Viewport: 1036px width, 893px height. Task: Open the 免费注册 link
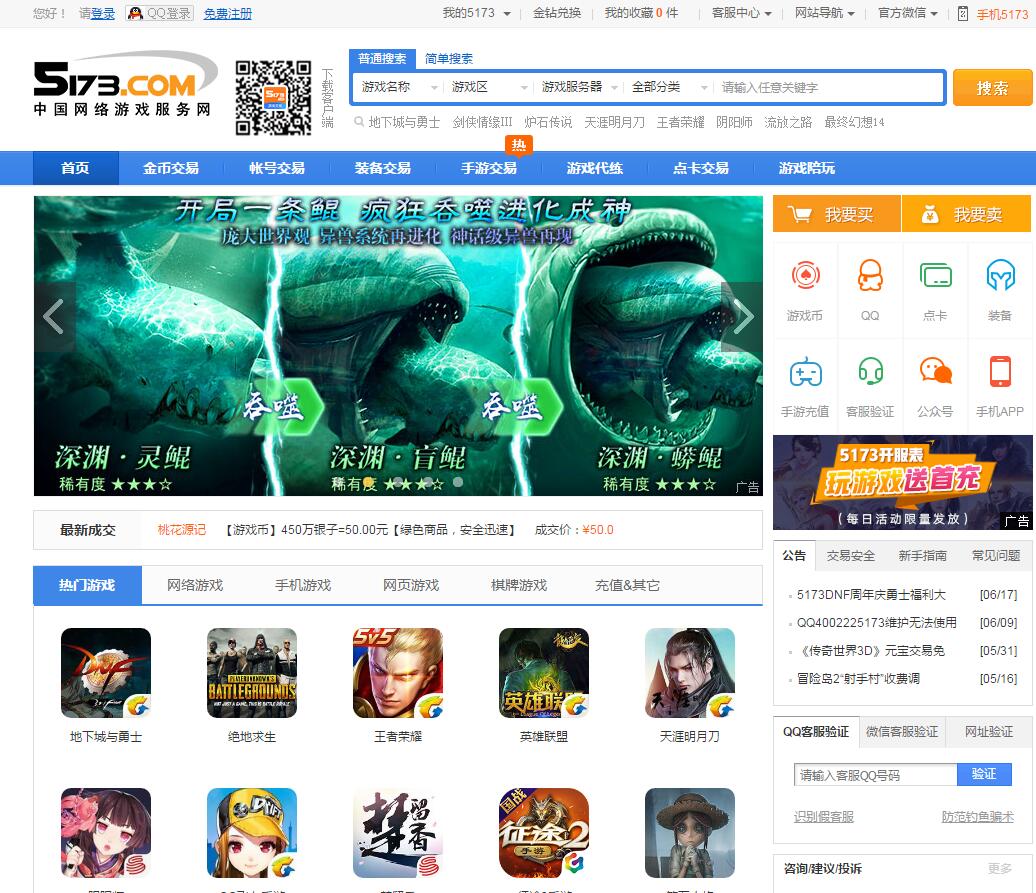click(x=227, y=14)
